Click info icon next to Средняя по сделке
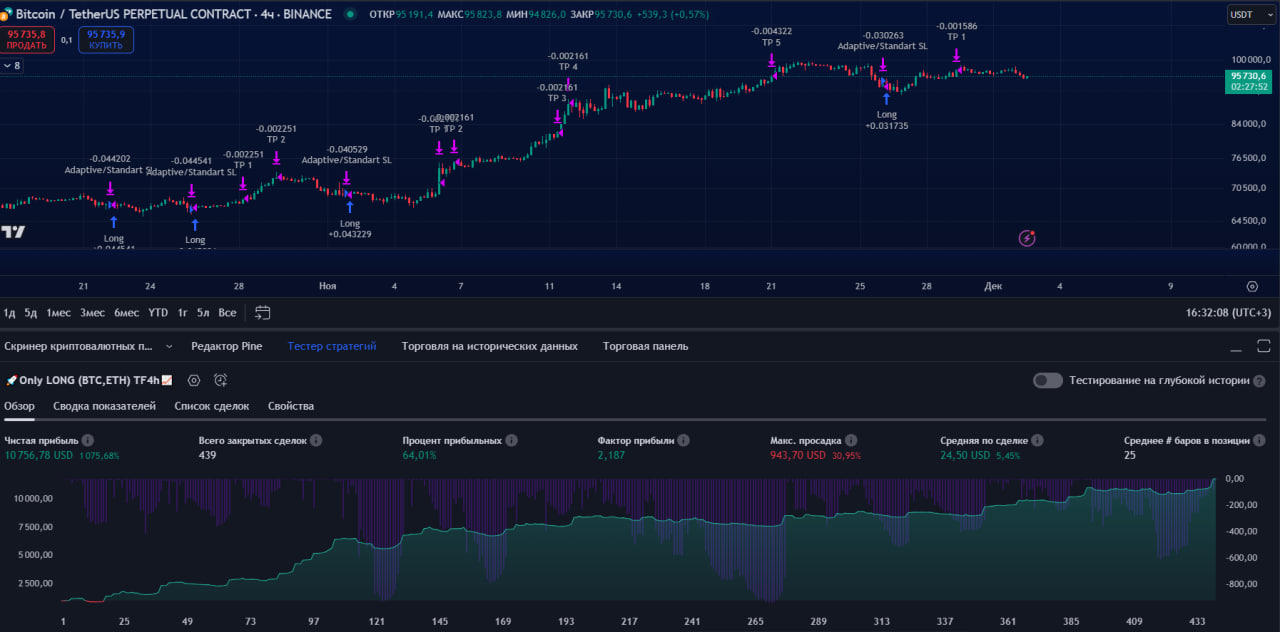The height and width of the screenshot is (632, 1280). (1037, 440)
